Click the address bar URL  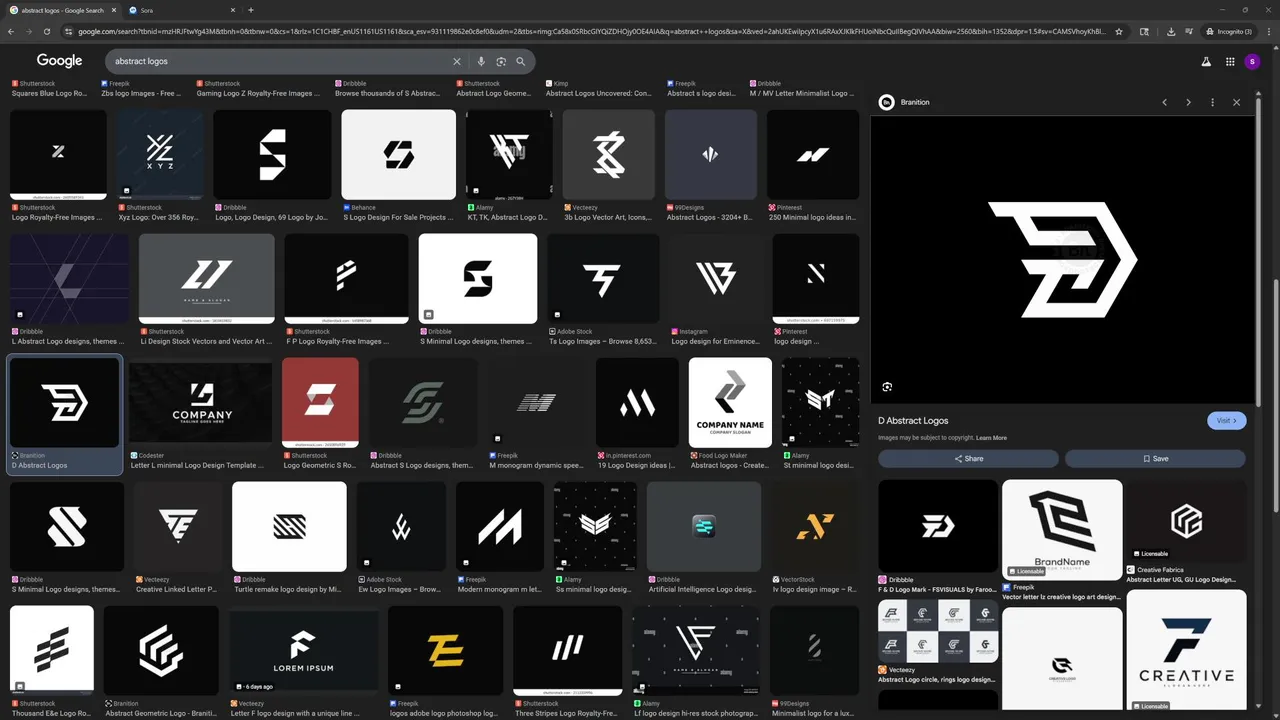coord(590,31)
